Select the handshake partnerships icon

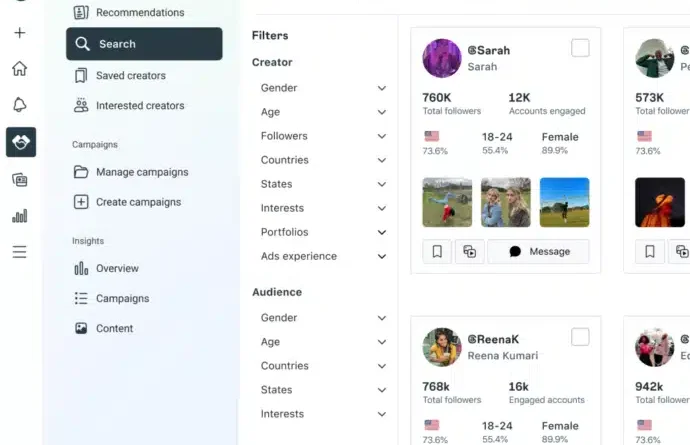pos(21,142)
